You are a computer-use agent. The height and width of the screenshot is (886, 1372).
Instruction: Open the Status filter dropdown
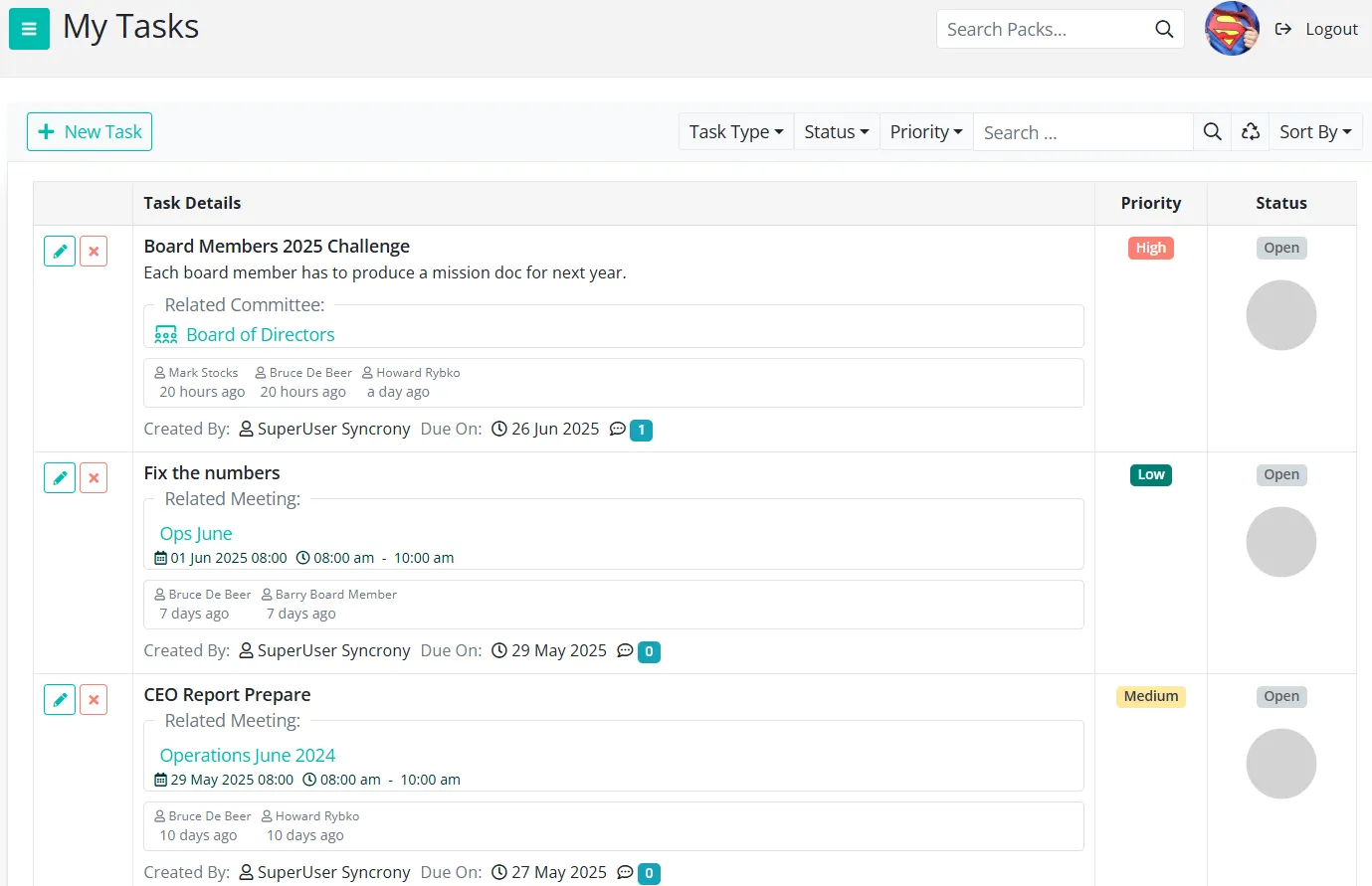836,132
